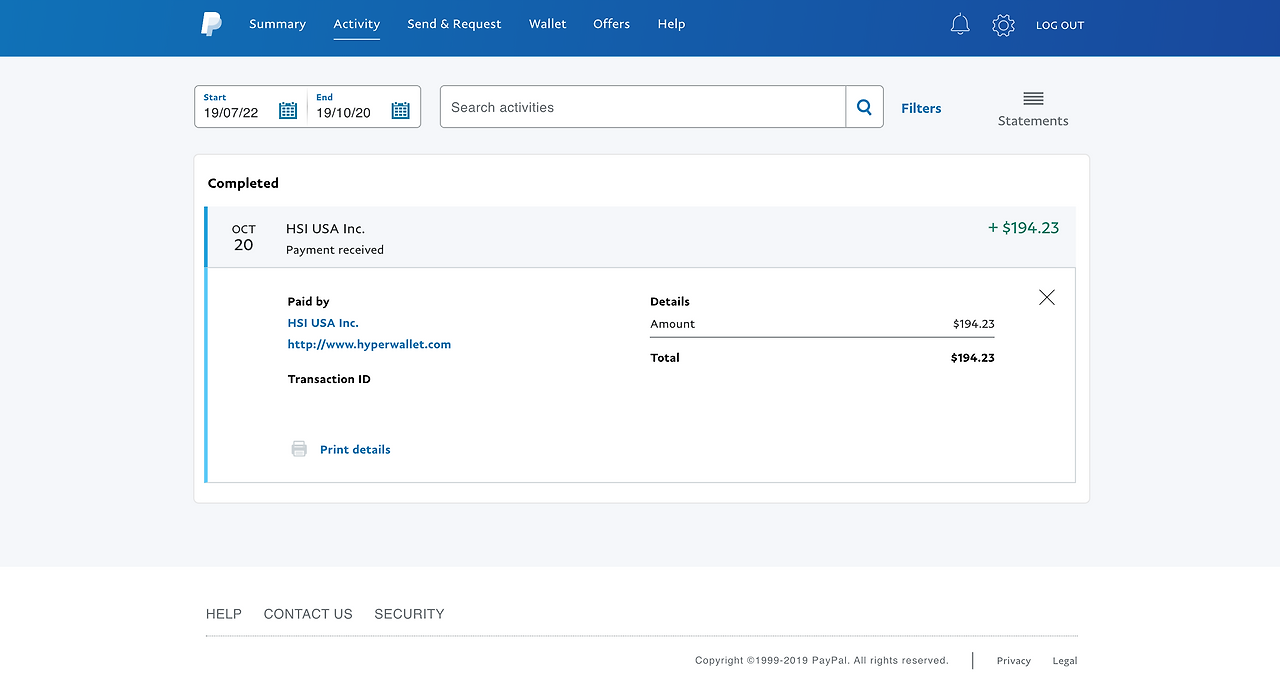Open Send & Request page
Image resolution: width=1280 pixels, height=673 pixels.
(454, 24)
